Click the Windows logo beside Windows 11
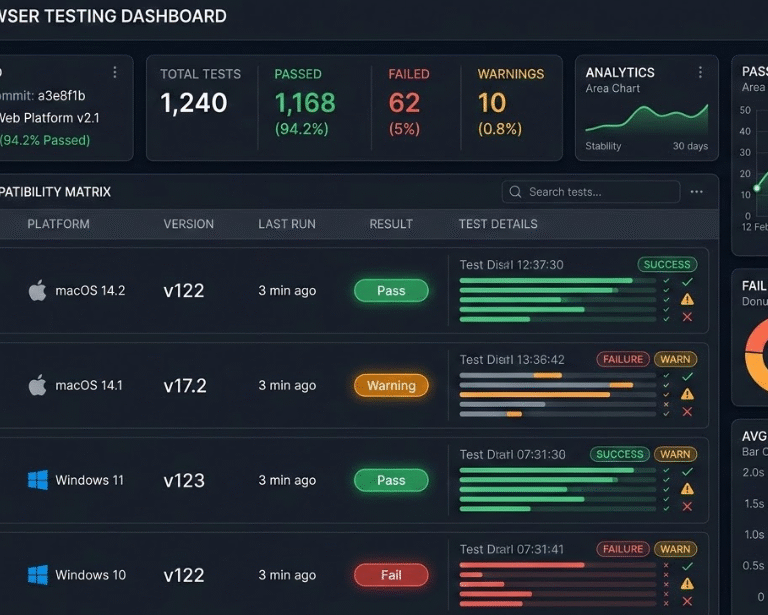This screenshot has height=615, width=768. pyautogui.click(x=37, y=480)
